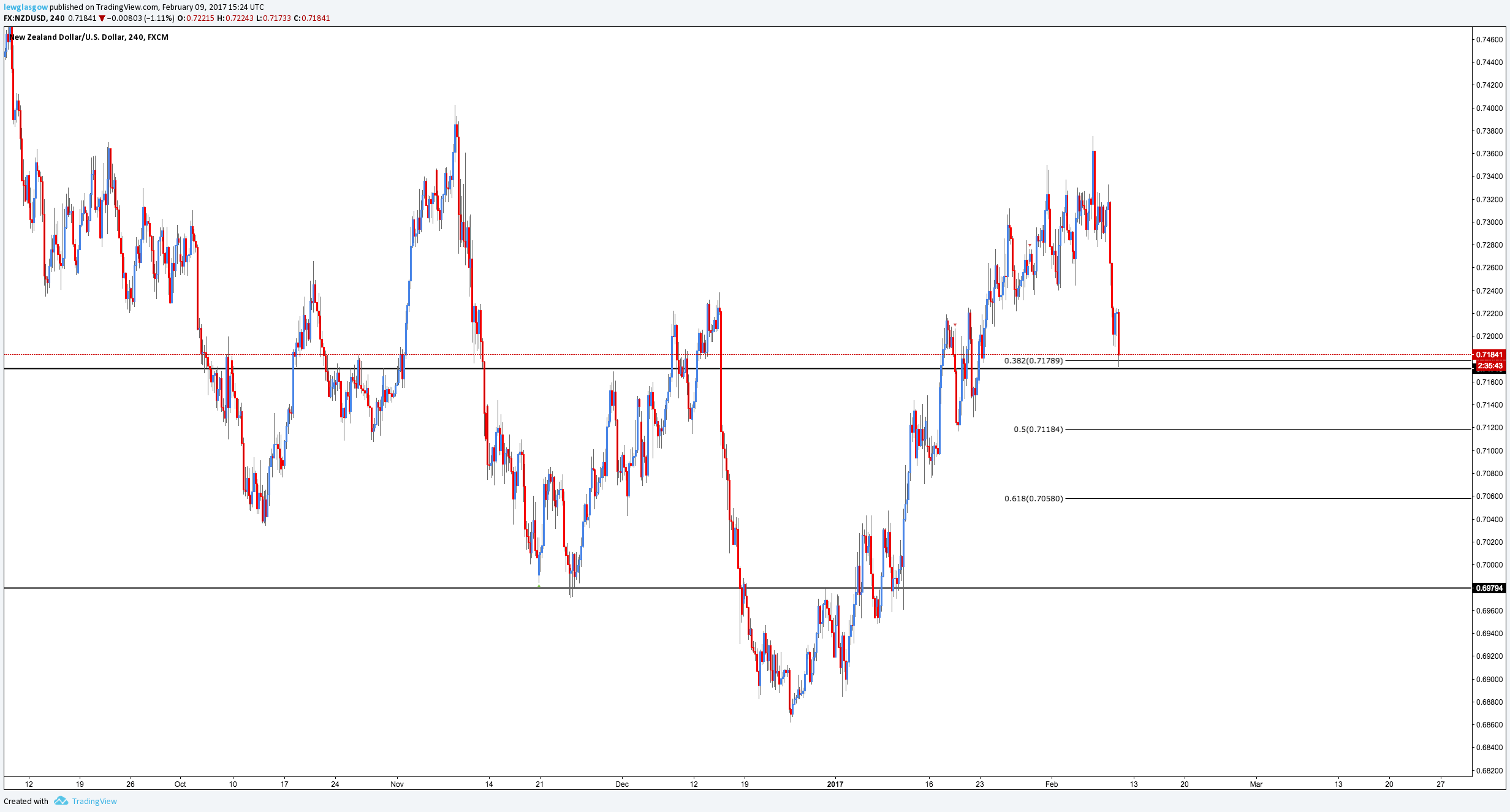The image size is (1510, 812).
Task: Click the Mar label on time axis
Action: (x=1256, y=784)
